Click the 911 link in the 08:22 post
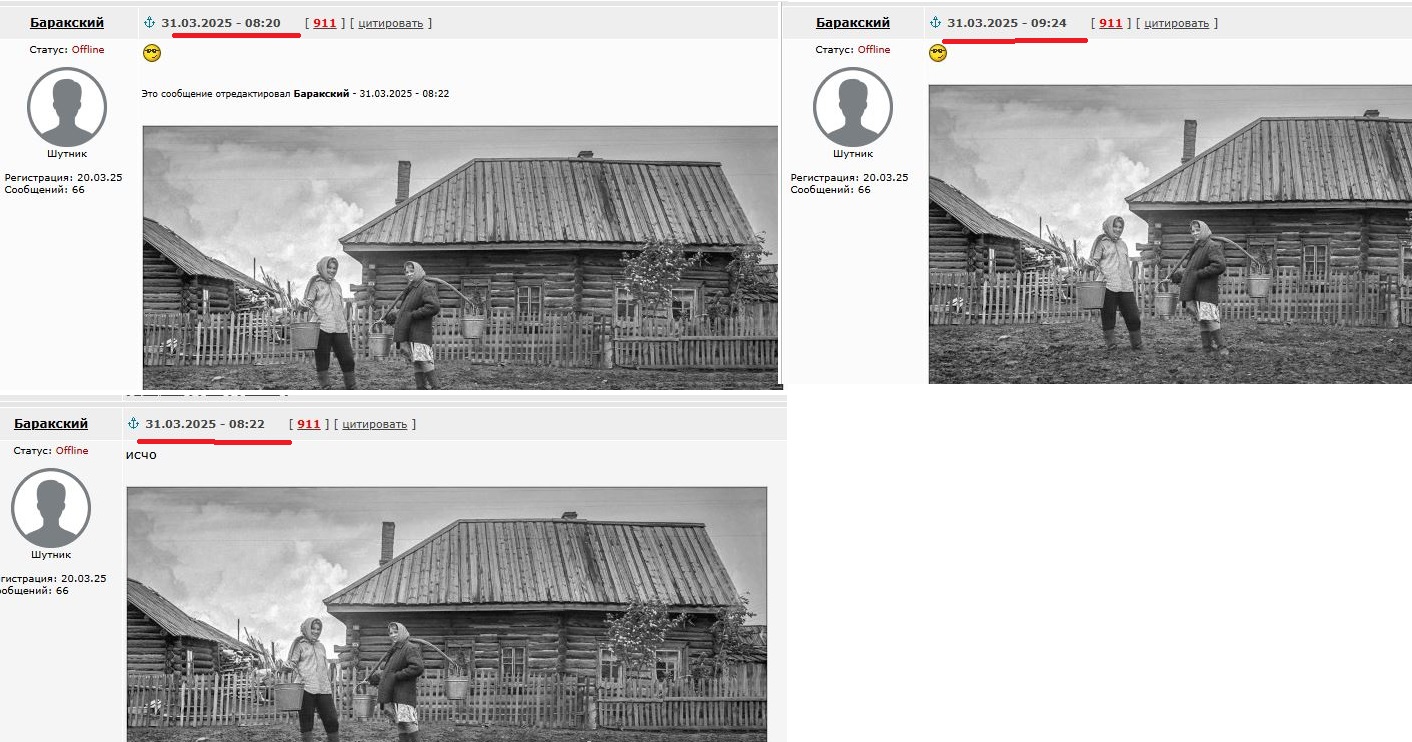This screenshot has width=1412, height=742. (308, 424)
